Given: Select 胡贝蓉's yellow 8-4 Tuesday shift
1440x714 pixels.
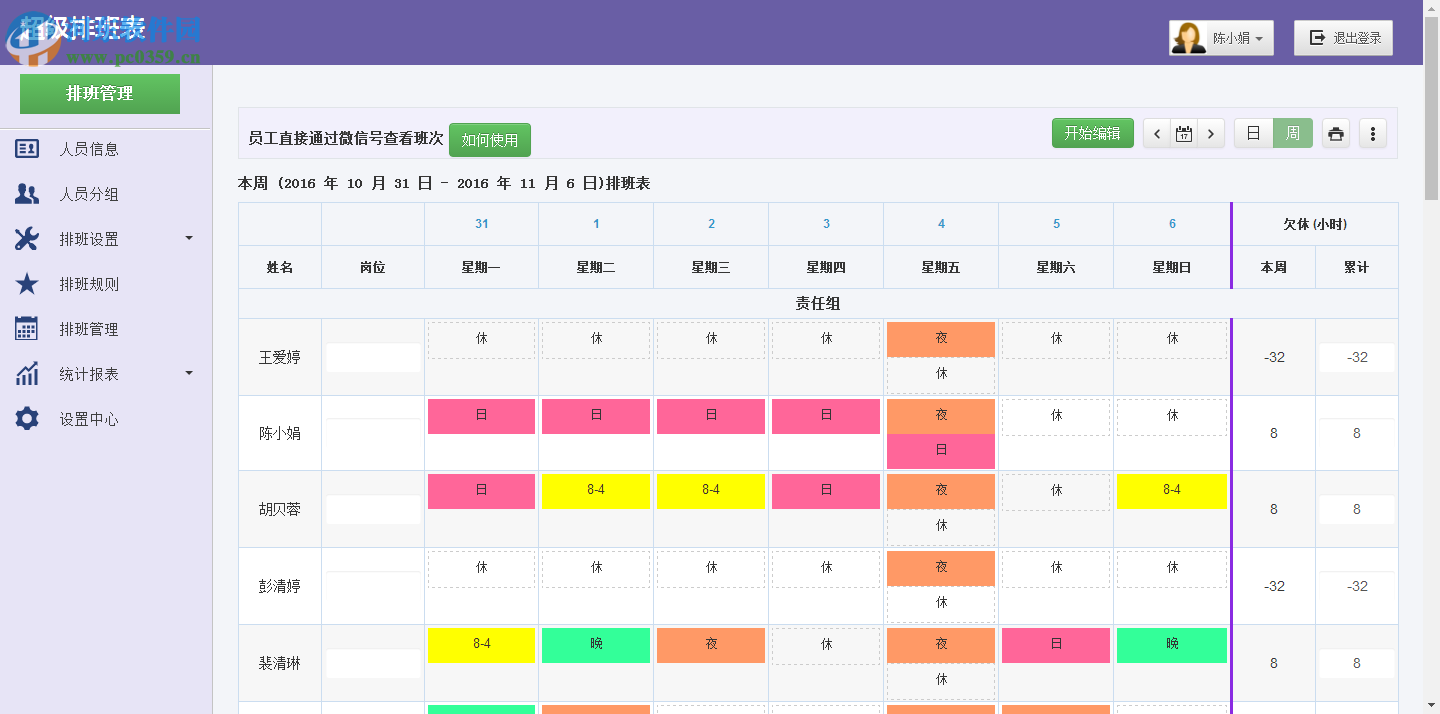Looking at the screenshot, I should tap(595, 491).
